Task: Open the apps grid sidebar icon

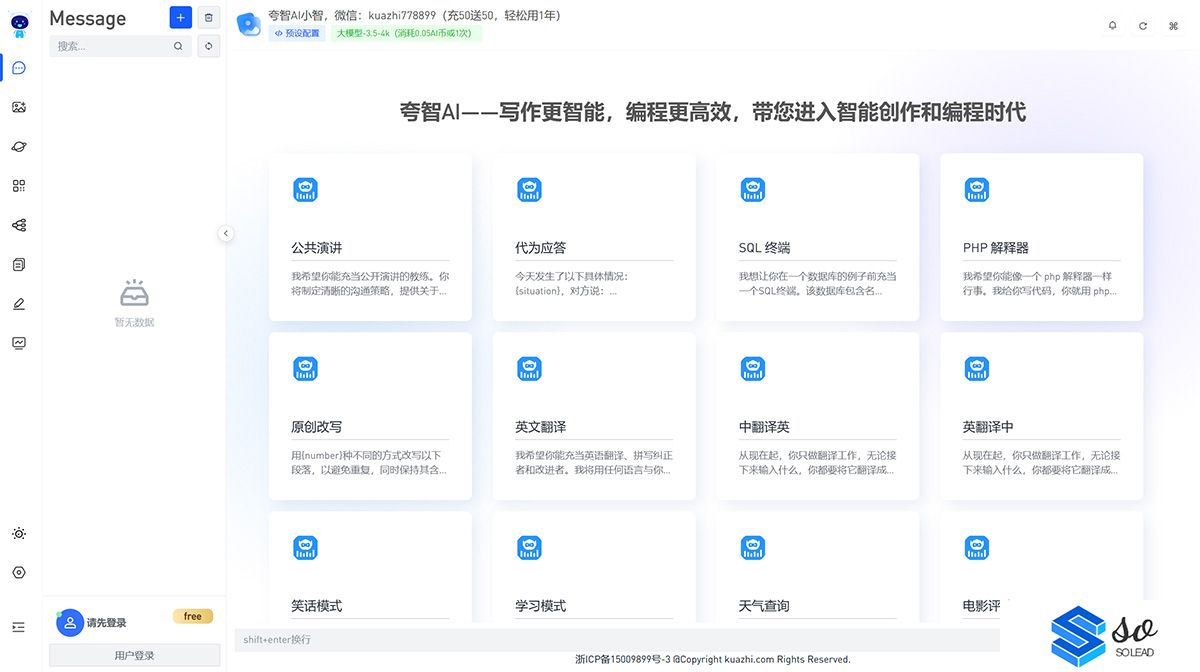Action: click(x=19, y=186)
